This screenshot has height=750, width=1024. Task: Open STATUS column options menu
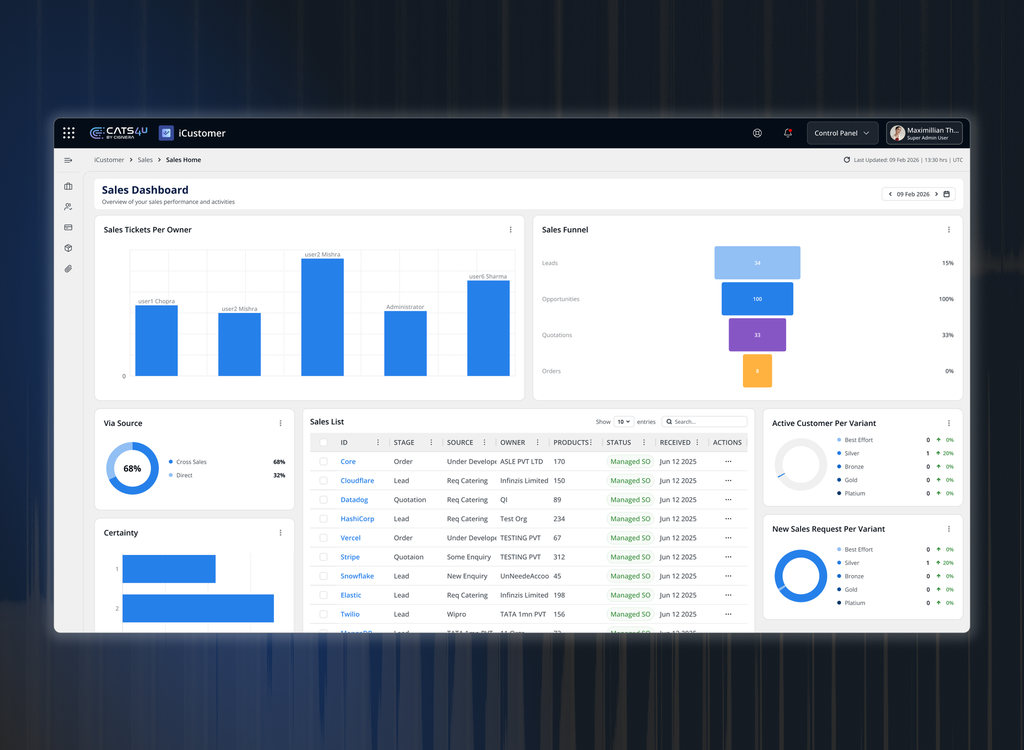click(644, 443)
